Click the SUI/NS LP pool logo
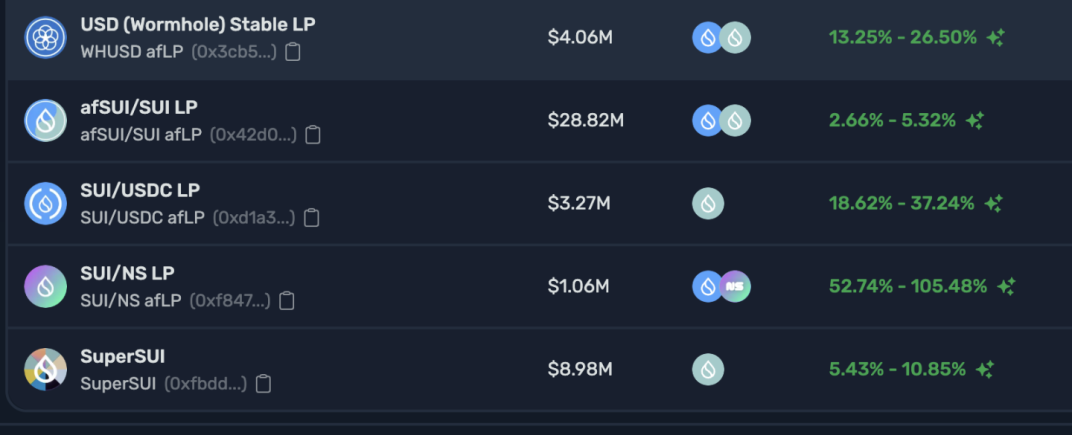This screenshot has width=1072, height=435. (x=45, y=286)
